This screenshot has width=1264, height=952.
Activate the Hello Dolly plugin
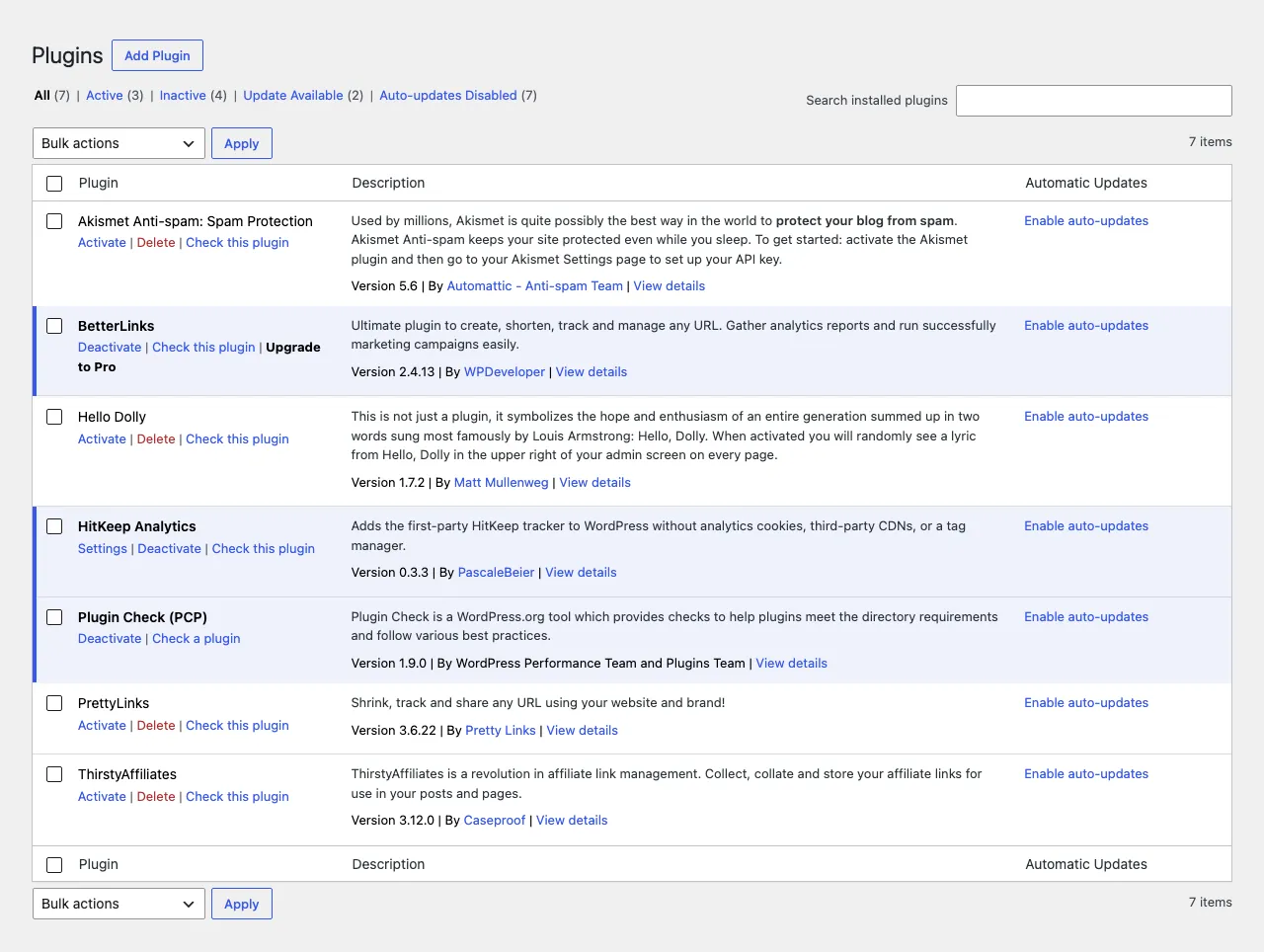102,439
